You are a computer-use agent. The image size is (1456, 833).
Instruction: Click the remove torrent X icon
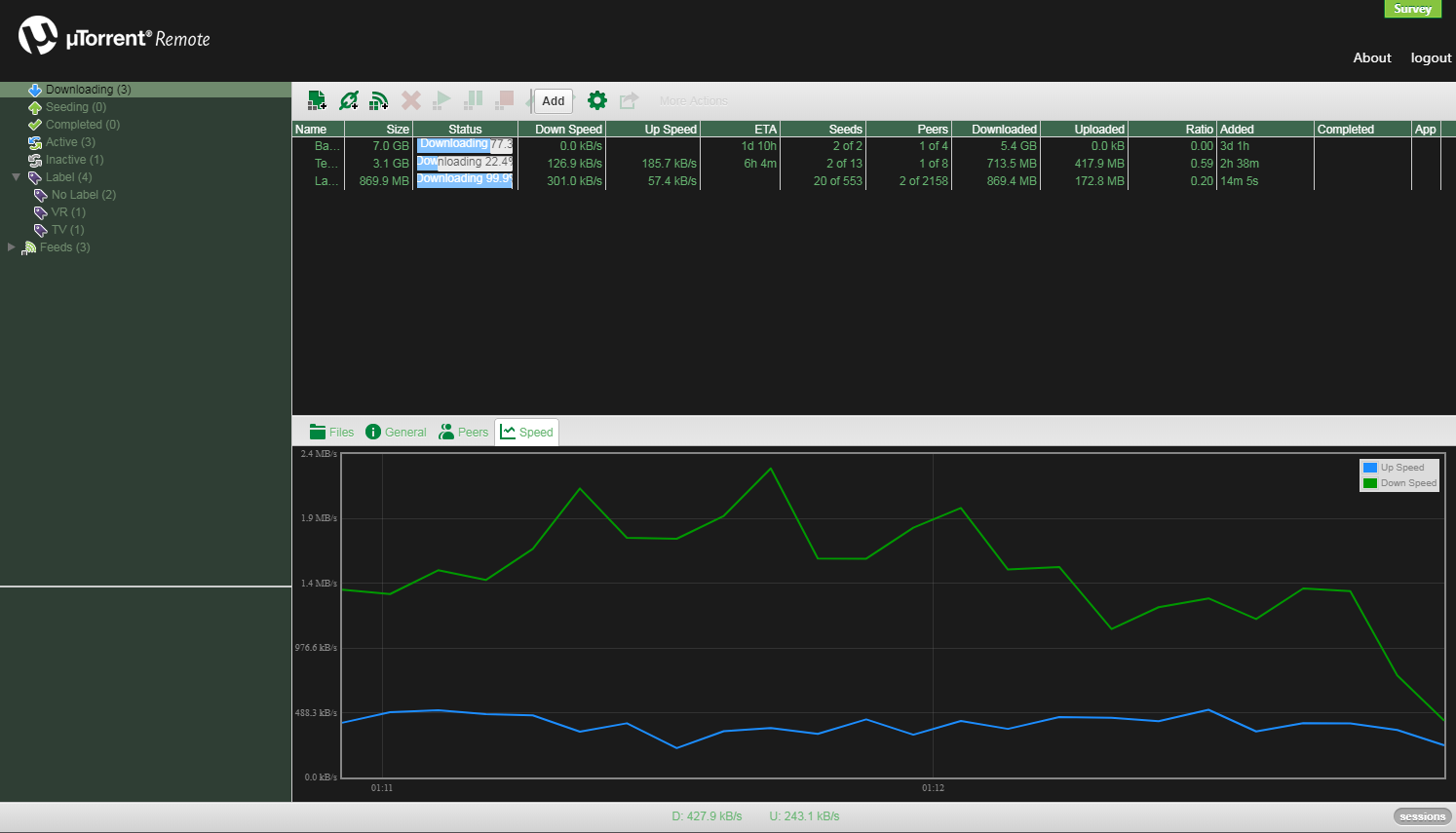pyautogui.click(x=409, y=99)
